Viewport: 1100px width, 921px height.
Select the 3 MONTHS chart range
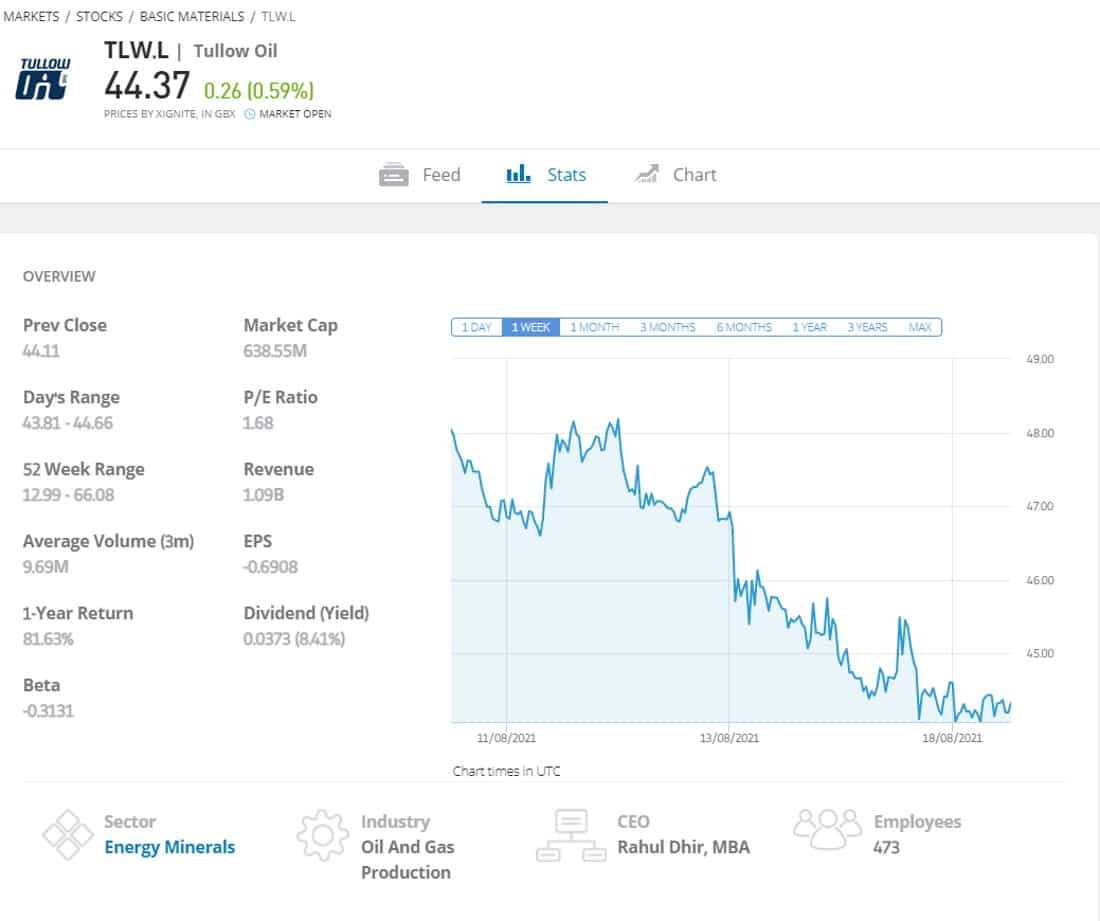(667, 328)
